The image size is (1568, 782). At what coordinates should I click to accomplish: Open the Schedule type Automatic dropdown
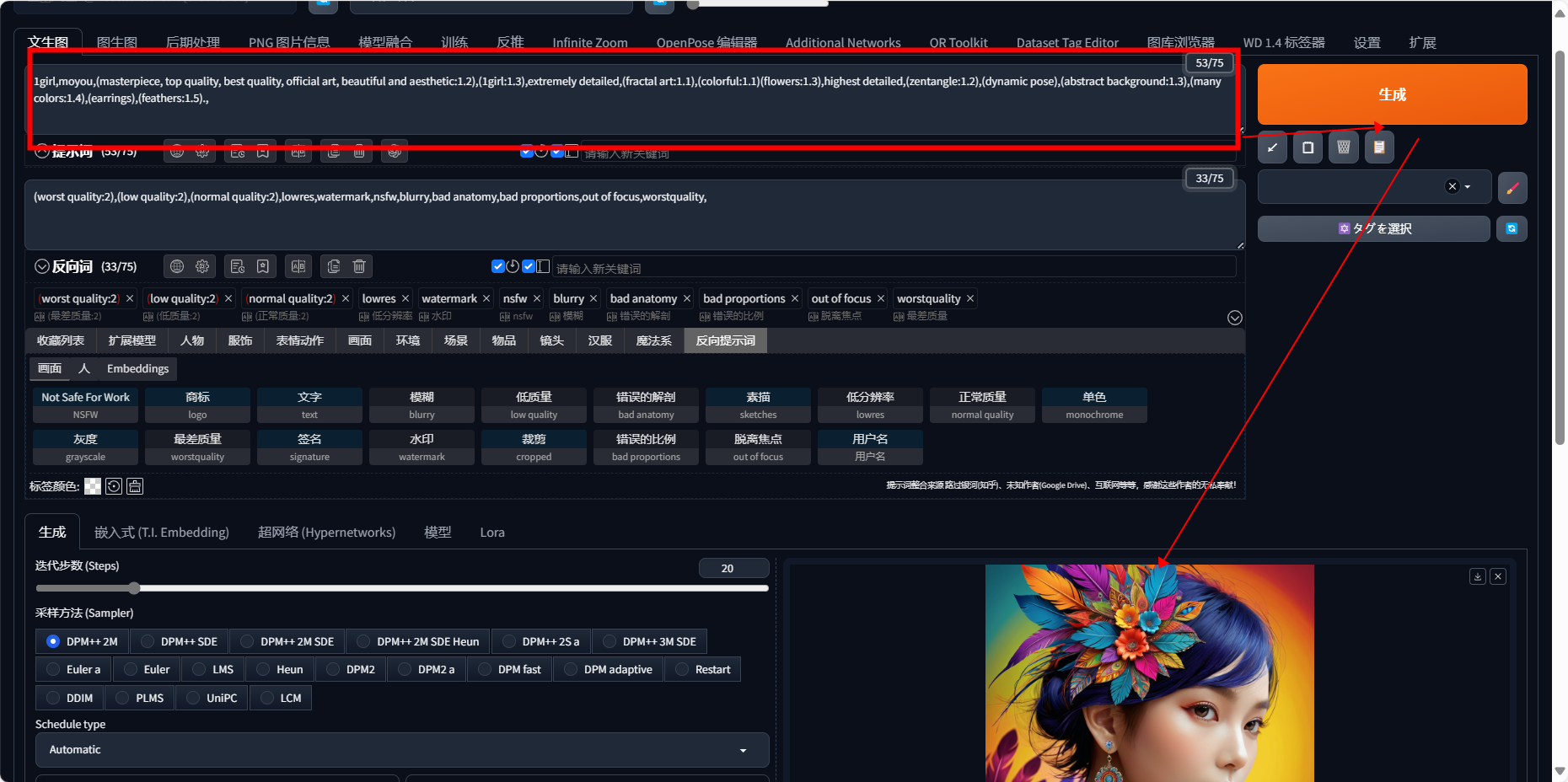click(402, 750)
